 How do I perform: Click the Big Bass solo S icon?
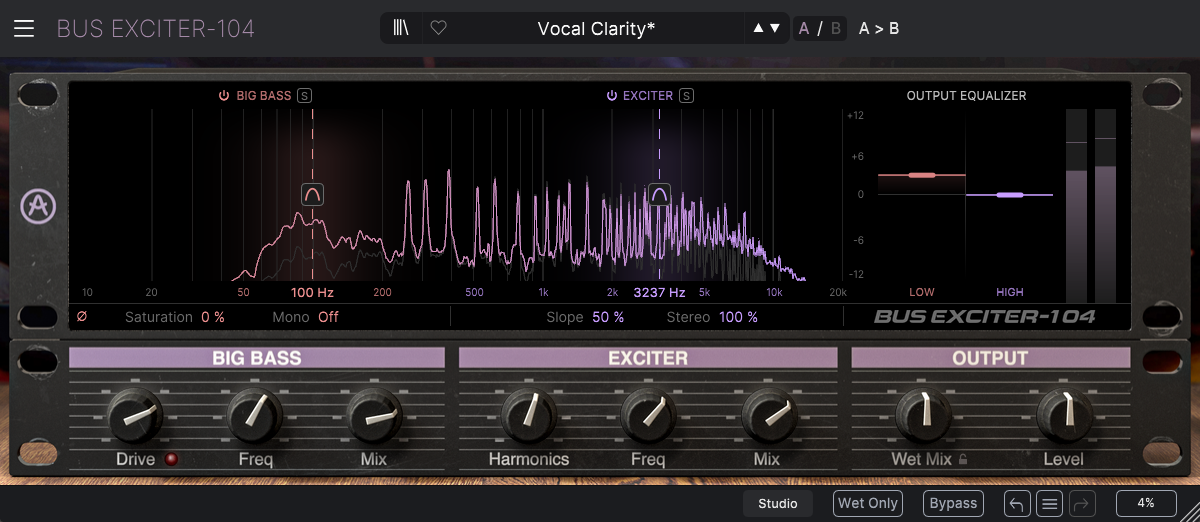tap(305, 96)
